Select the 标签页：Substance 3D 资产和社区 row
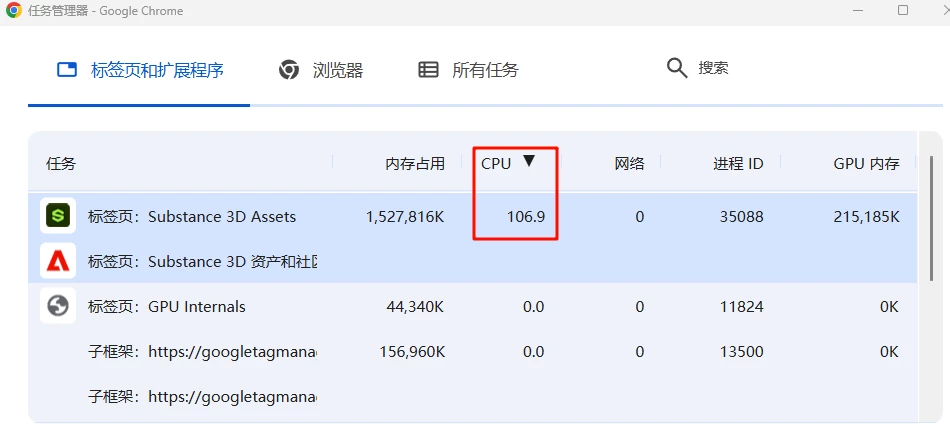 point(473,261)
